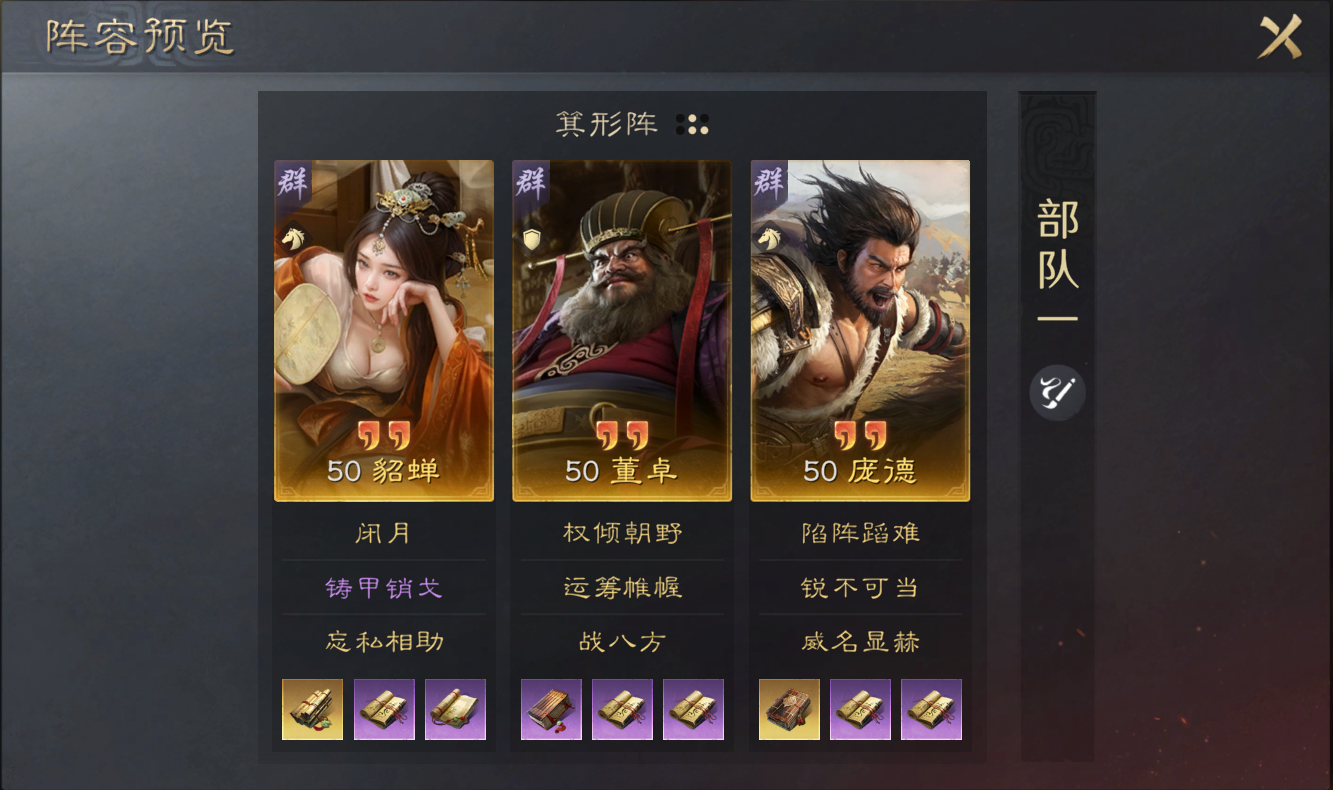Viewport: 1333px width, 790px height.
Task: Select 貂蝉's third purple scroll item
Action: pyautogui.click(x=455, y=709)
